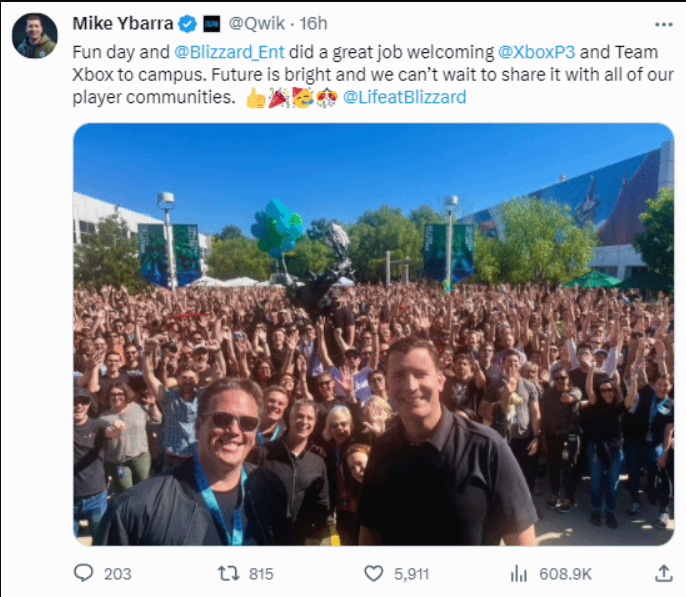Screen dimensions: 686x597
Task: Click the share upload arrow icon
Action: tap(663, 573)
